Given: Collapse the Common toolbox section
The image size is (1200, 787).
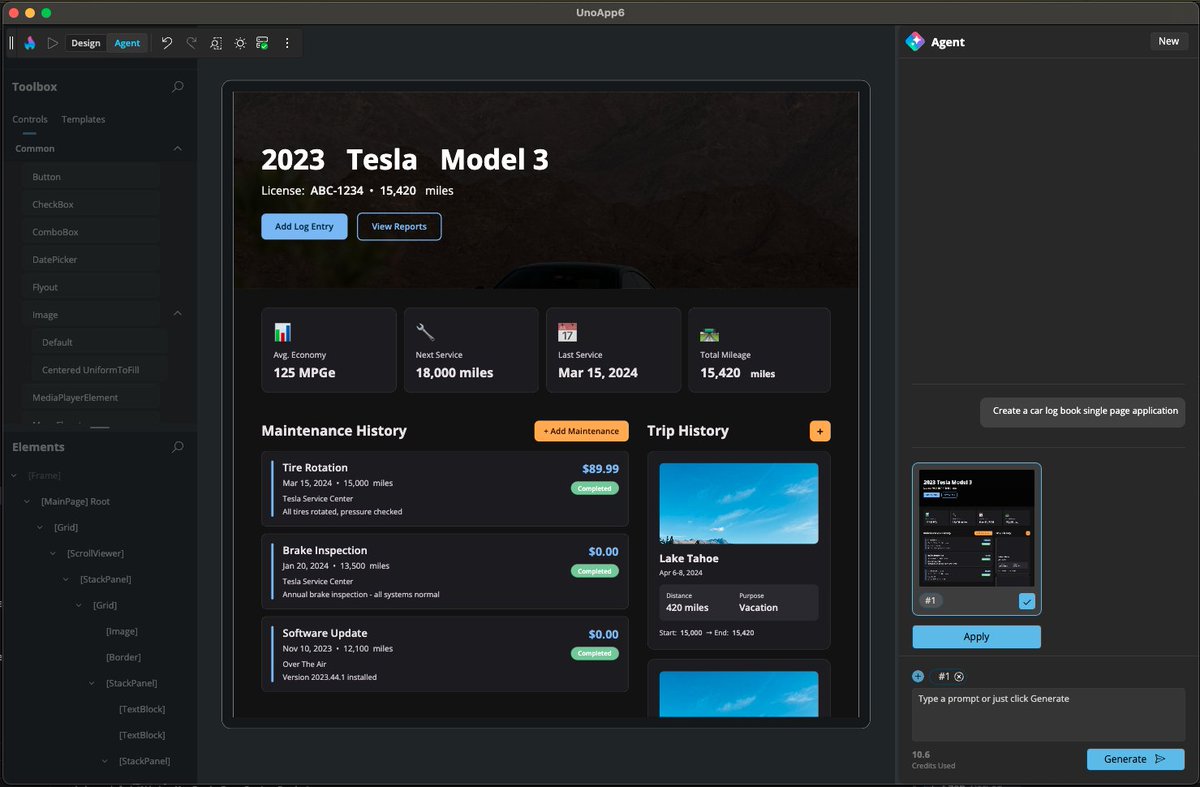Looking at the screenshot, I should pos(178,148).
